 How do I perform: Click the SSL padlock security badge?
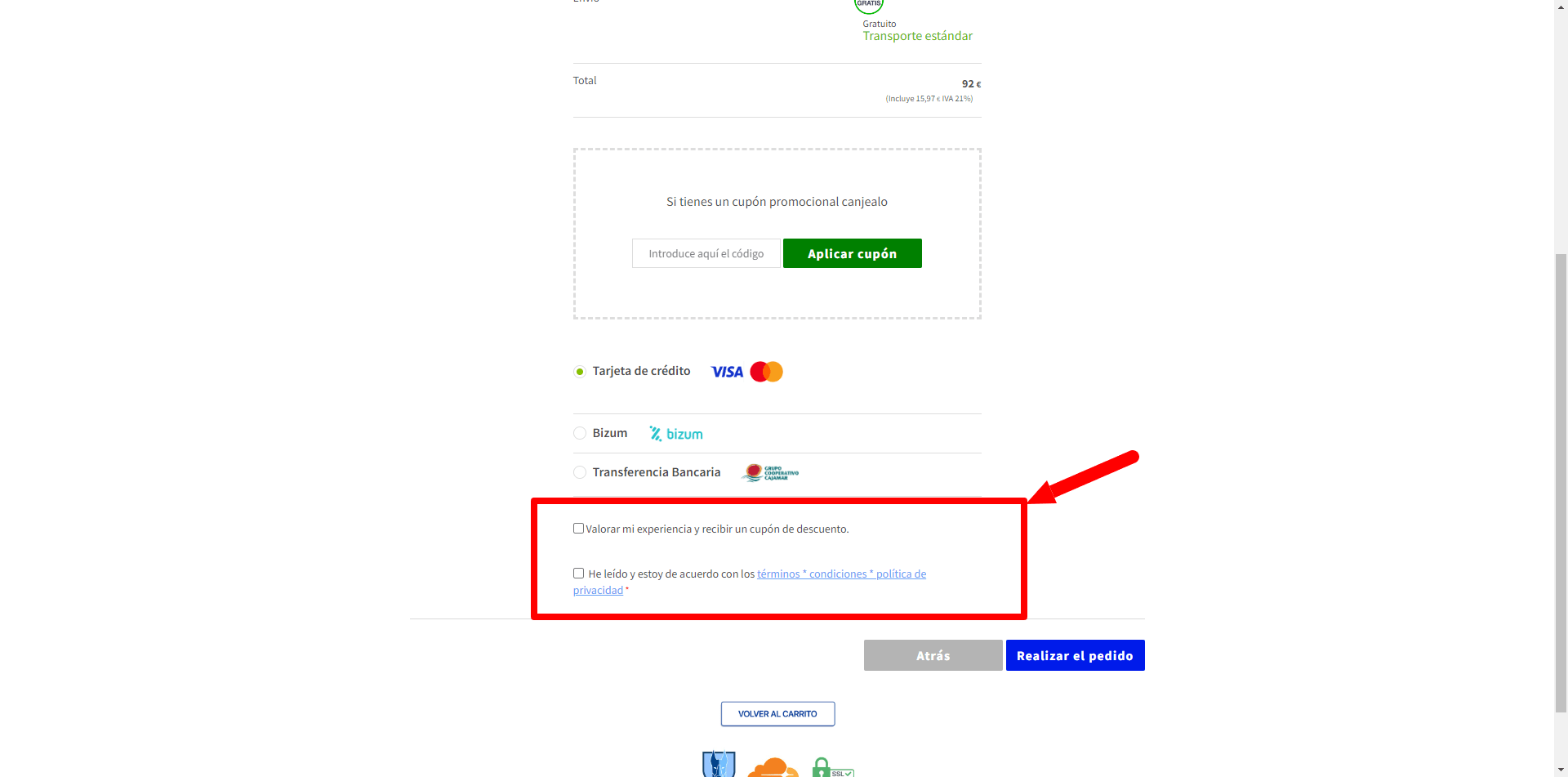[833, 768]
